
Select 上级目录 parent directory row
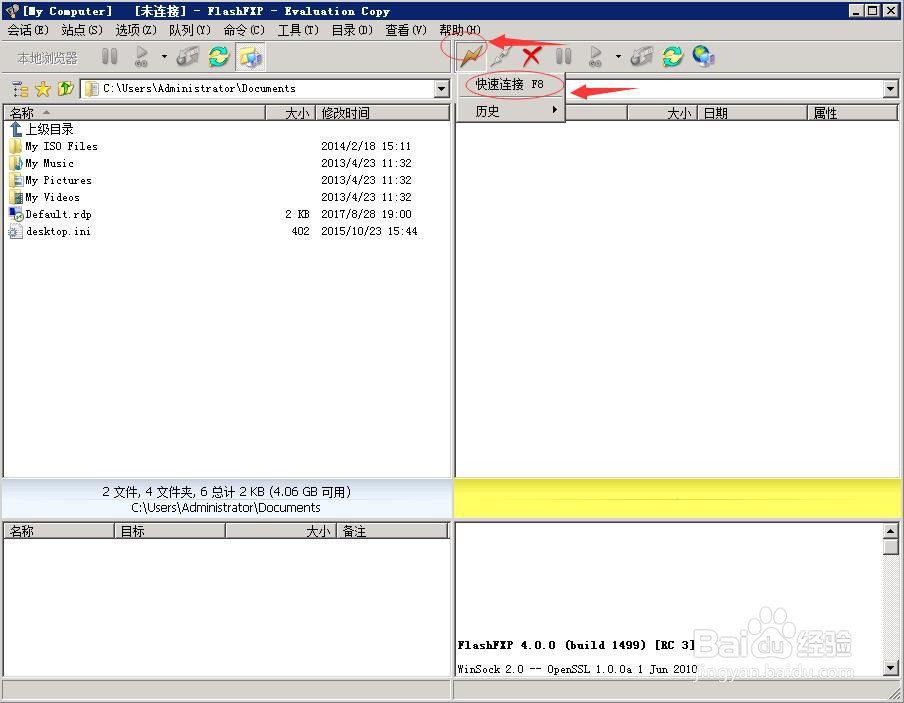(x=42, y=130)
